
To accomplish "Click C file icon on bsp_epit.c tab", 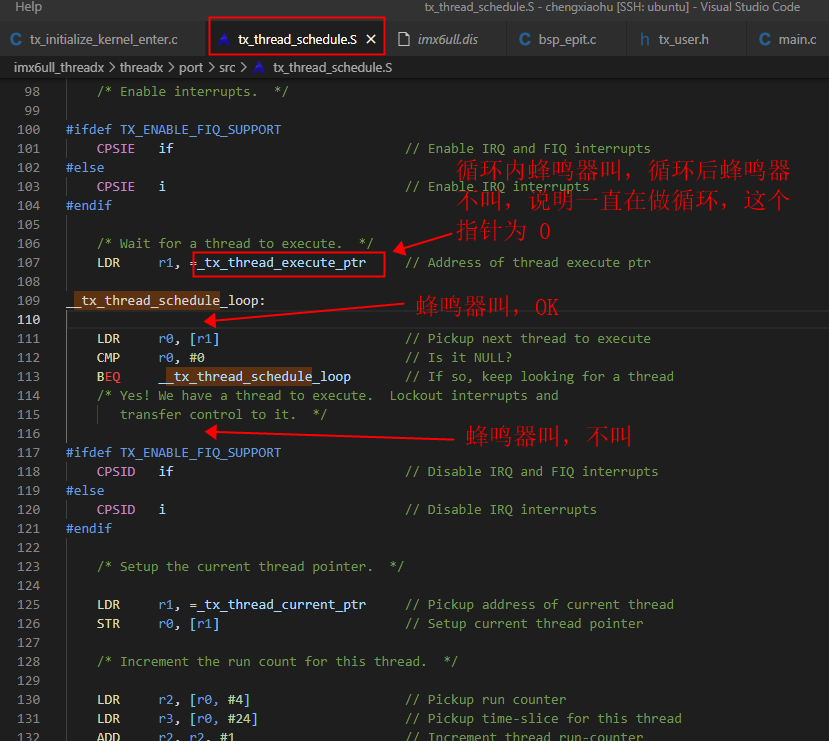I will [x=525, y=40].
